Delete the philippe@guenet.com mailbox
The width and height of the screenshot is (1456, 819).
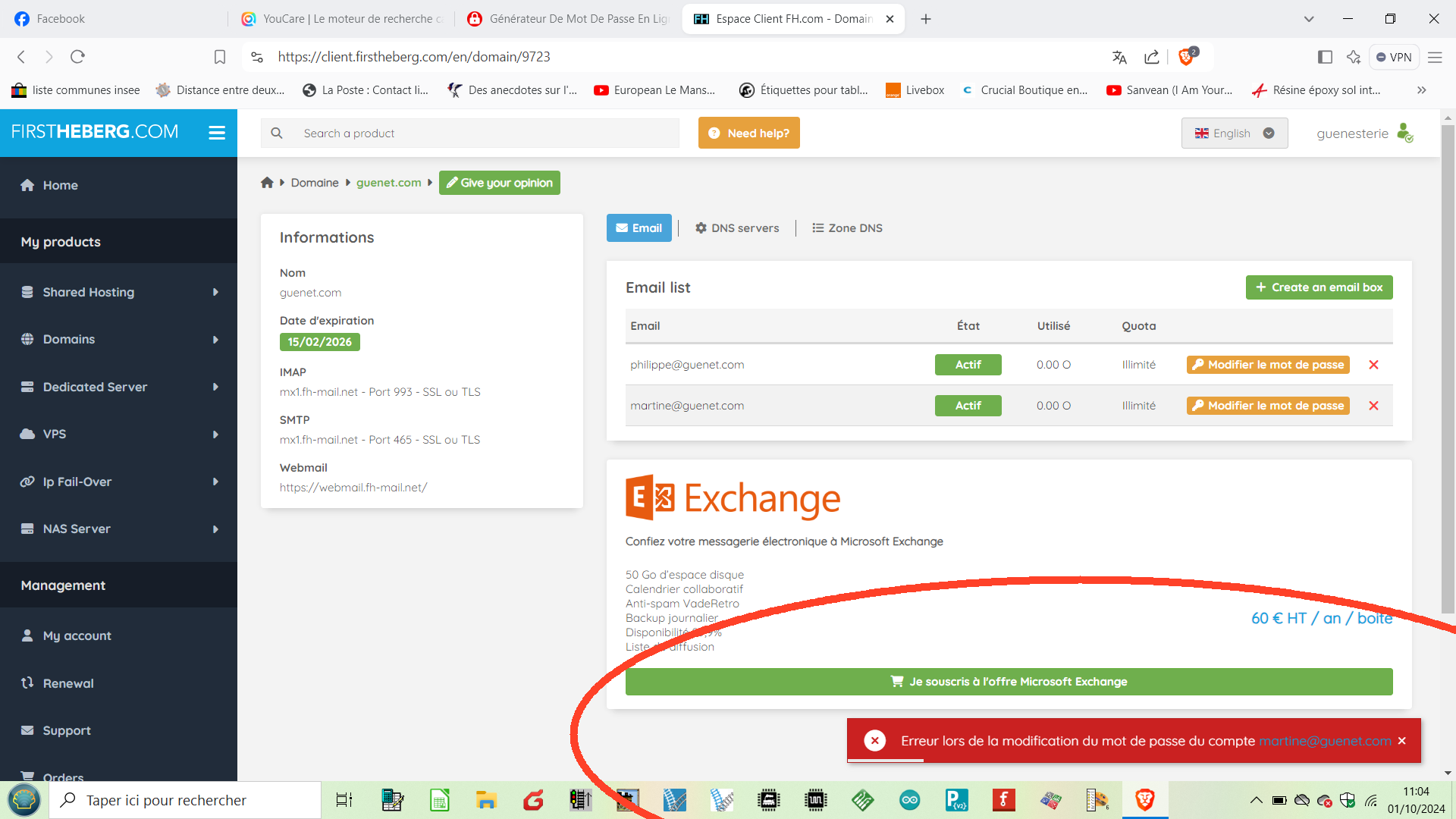tap(1373, 365)
